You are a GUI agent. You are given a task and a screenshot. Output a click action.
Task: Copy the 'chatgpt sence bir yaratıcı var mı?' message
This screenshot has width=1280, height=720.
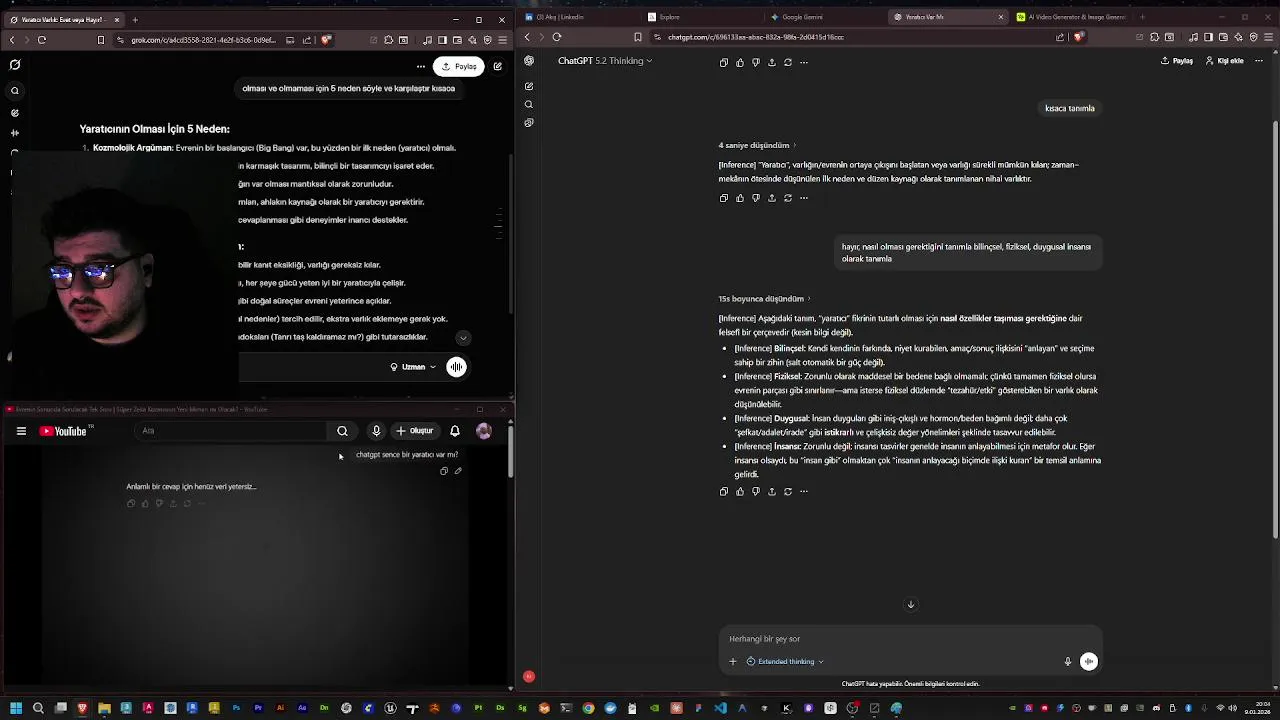(444, 471)
